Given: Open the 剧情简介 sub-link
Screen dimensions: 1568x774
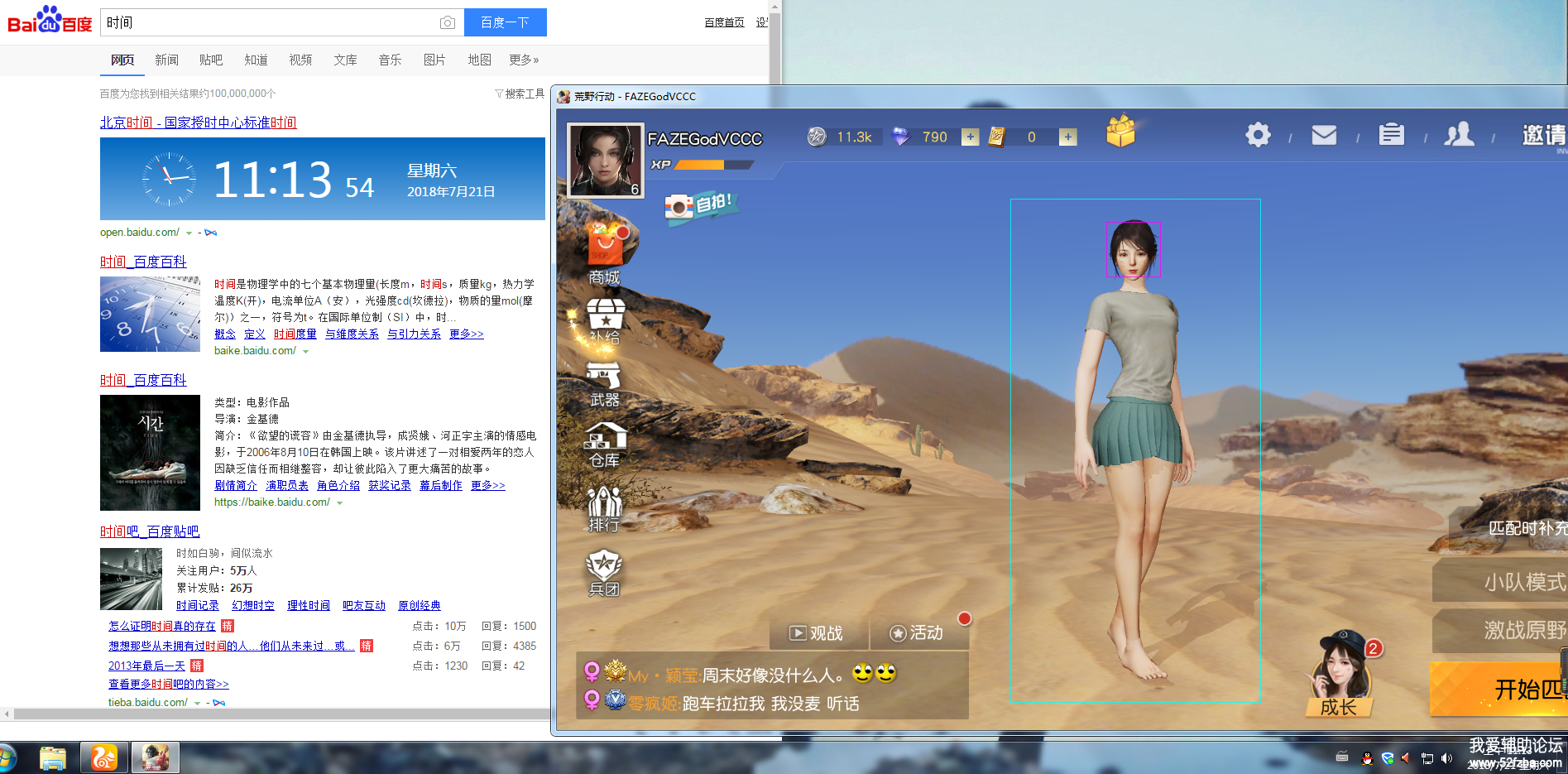Looking at the screenshot, I should click(235, 485).
